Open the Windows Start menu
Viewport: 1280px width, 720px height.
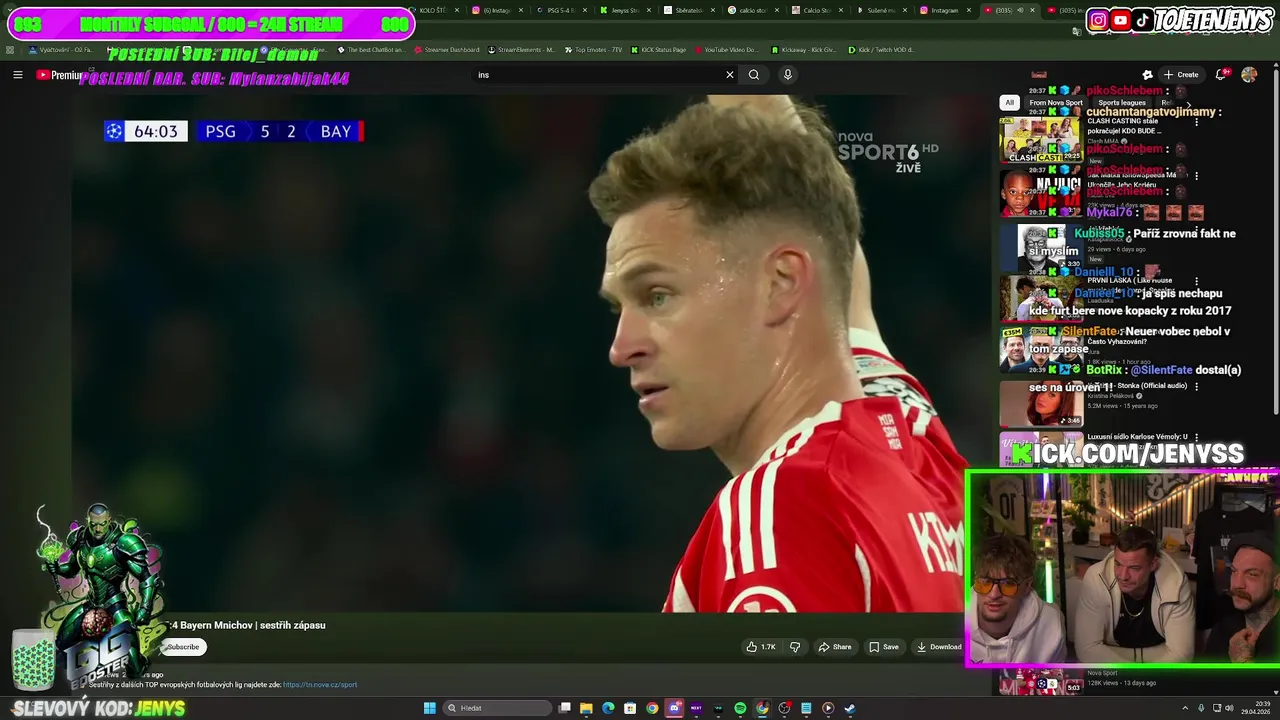tap(430, 708)
